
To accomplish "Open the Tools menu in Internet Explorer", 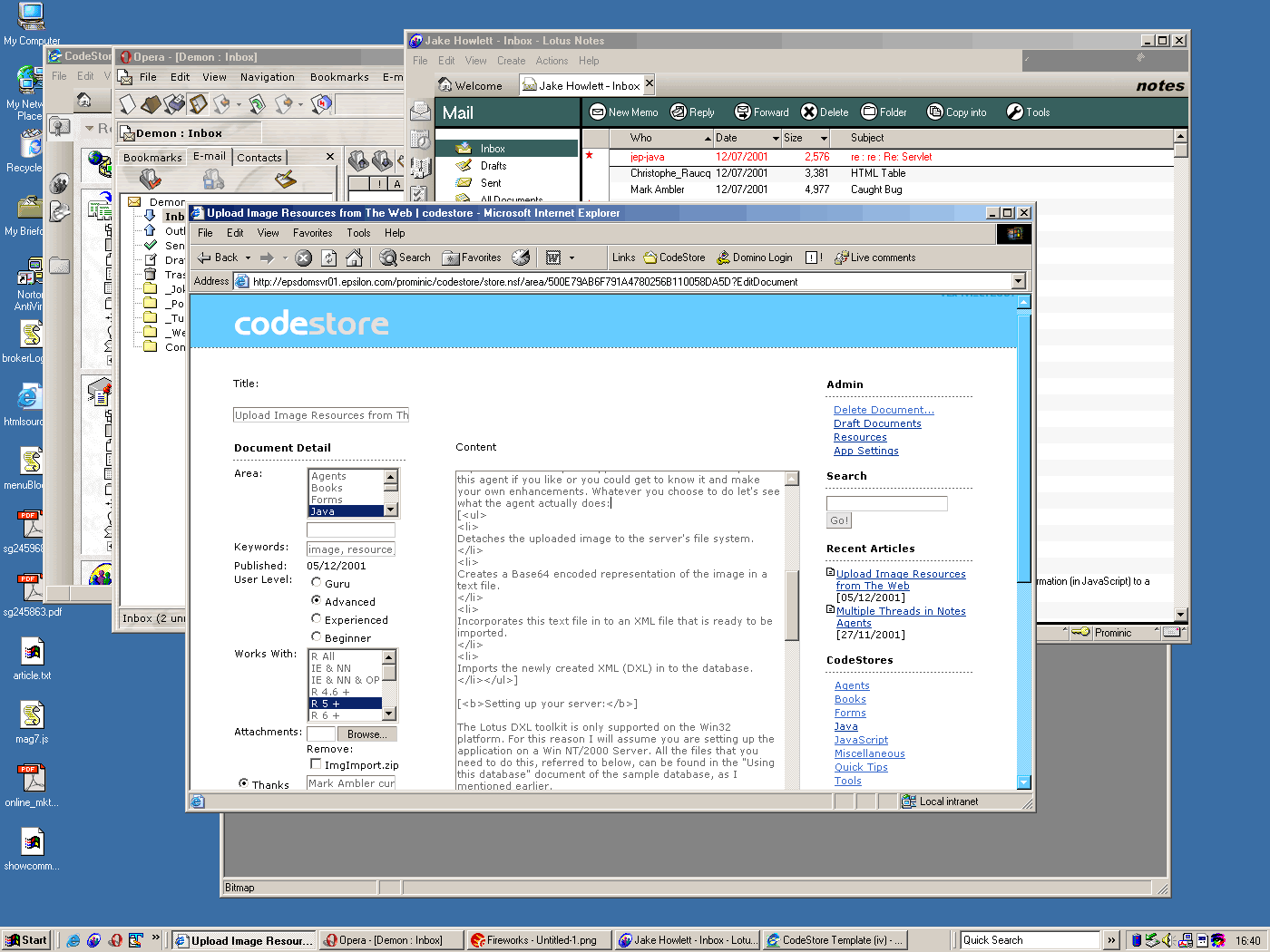I will (x=358, y=233).
